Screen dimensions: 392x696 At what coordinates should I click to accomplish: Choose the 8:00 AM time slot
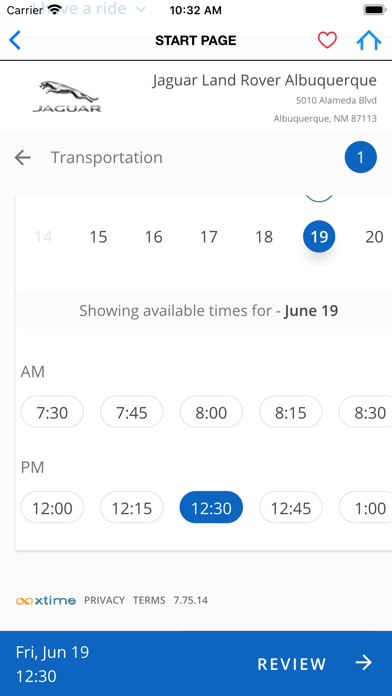(x=211, y=412)
